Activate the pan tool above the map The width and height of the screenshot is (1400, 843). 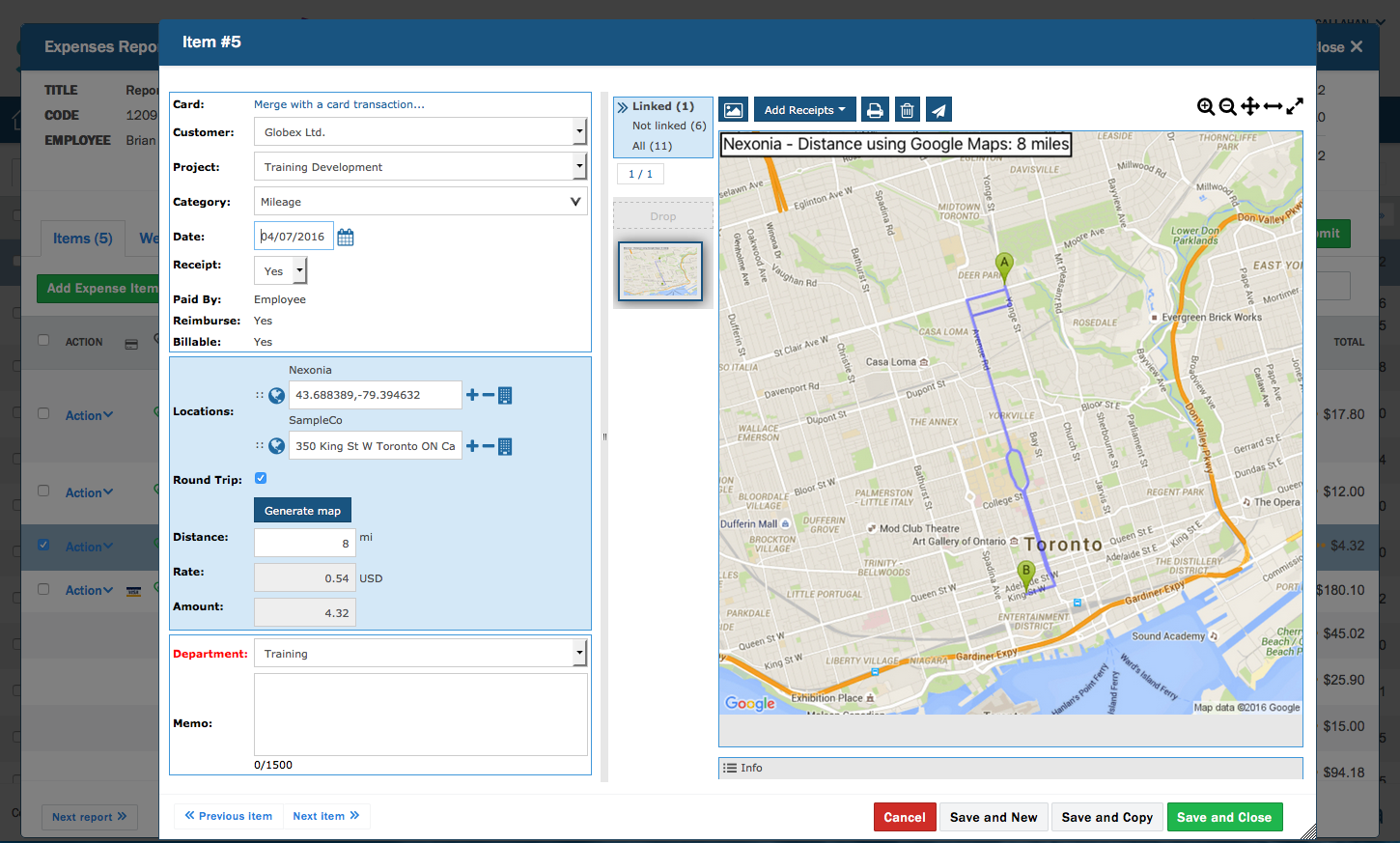[1248, 107]
